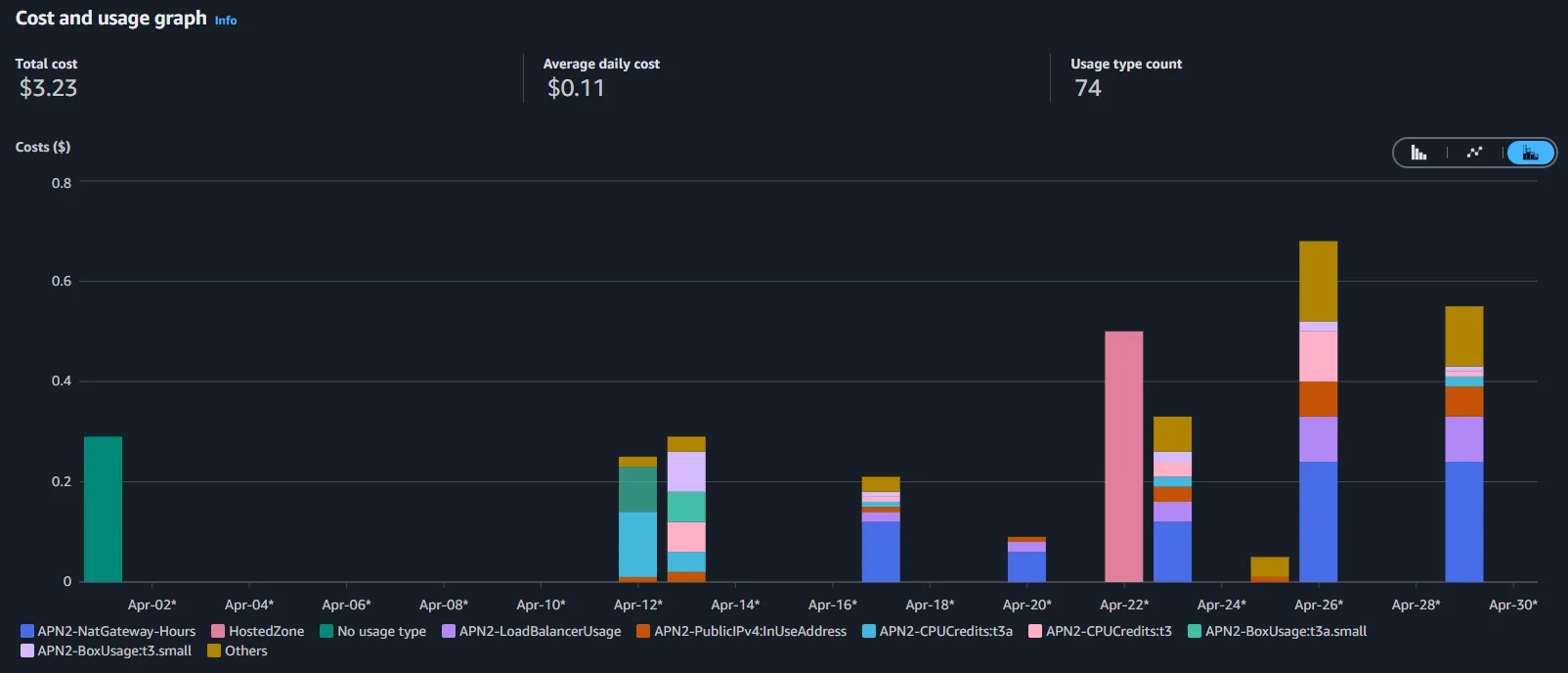Viewport: 1568px width, 673px height.
Task: Click the pink HostedZone bar near Apr-22
Action: [1123, 457]
